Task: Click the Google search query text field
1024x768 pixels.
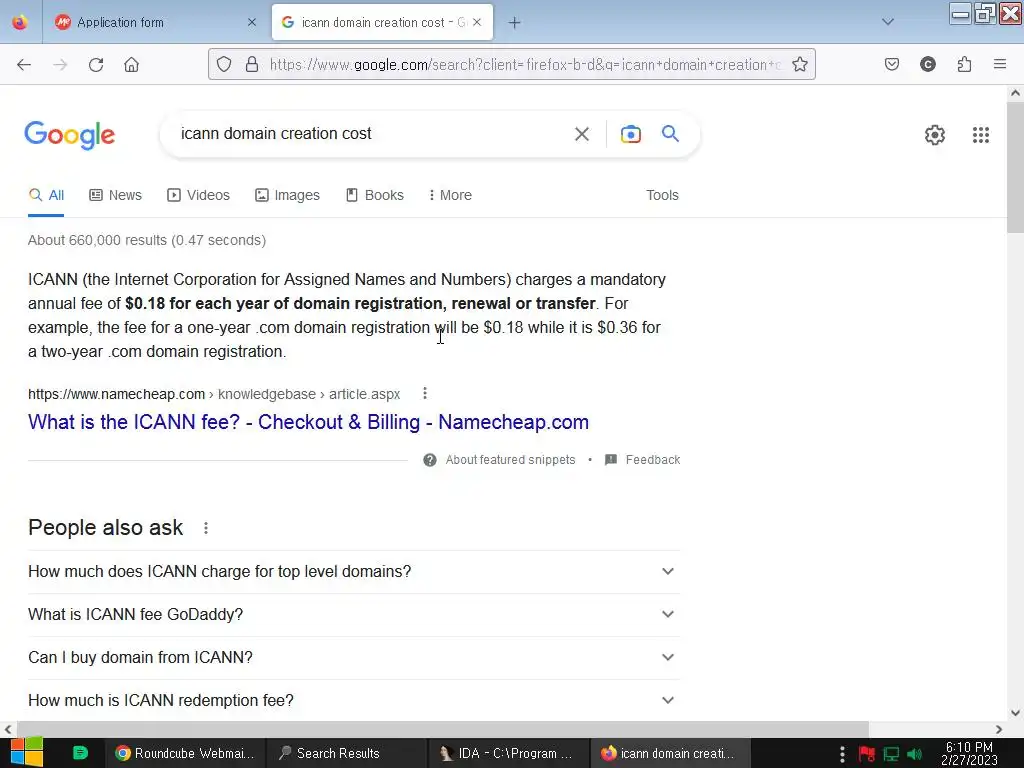Action: (x=372, y=134)
